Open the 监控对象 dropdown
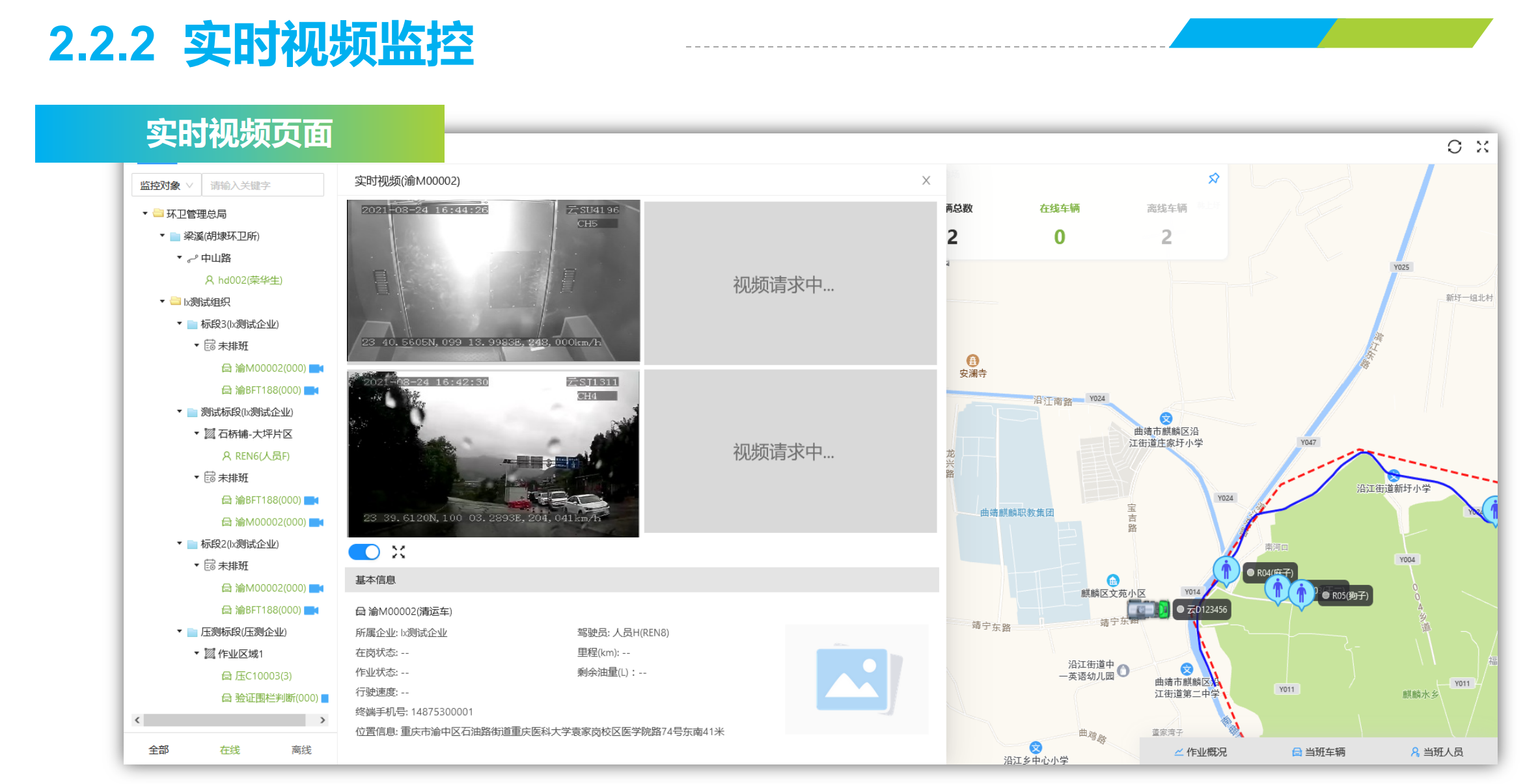 coord(167,185)
